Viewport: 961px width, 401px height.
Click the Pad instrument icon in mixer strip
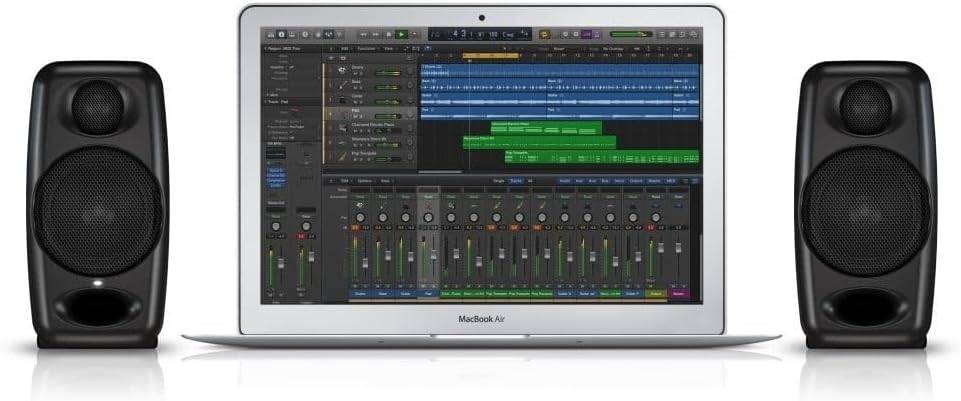coord(428,204)
